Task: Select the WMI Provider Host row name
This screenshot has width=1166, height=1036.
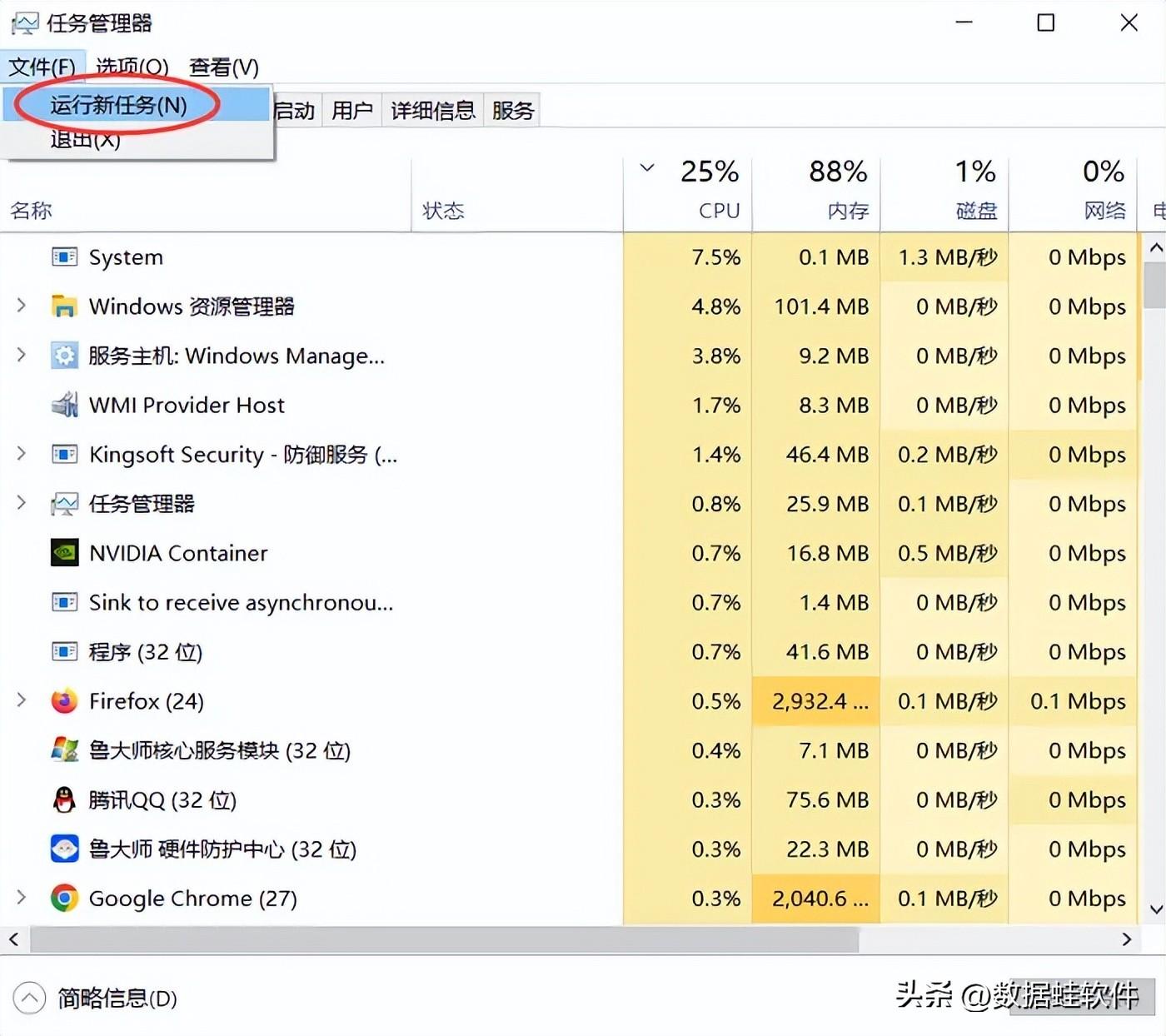Action: [x=187, y=406]
